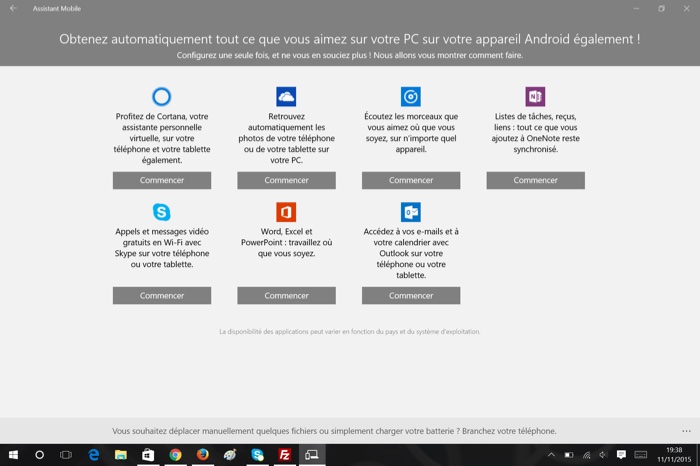Screen dimensions: 700x466
Task: Minimize the Assistant Mobile window
Action: [x=636, y=8]
